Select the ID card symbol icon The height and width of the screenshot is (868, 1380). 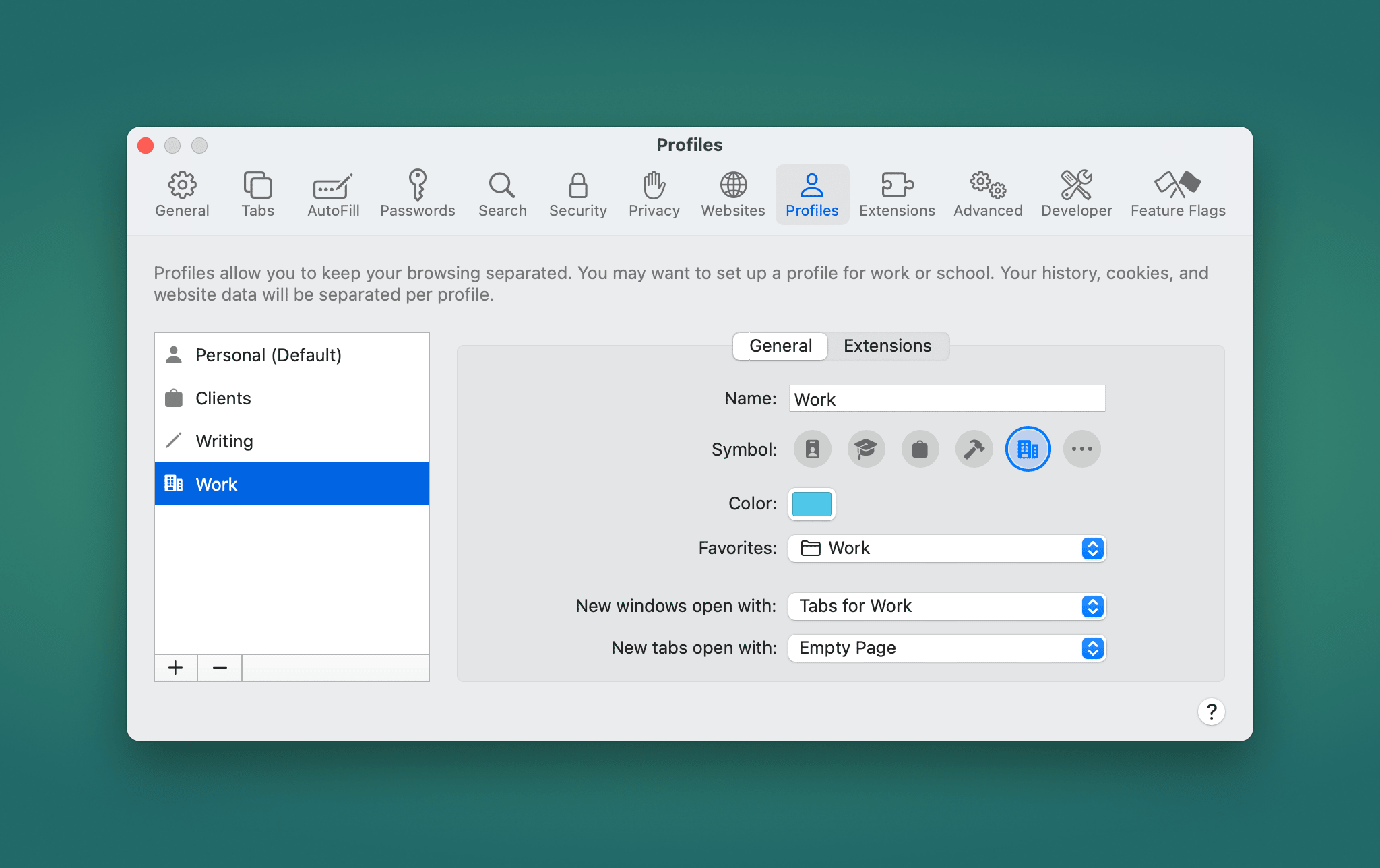click(813, 448)
